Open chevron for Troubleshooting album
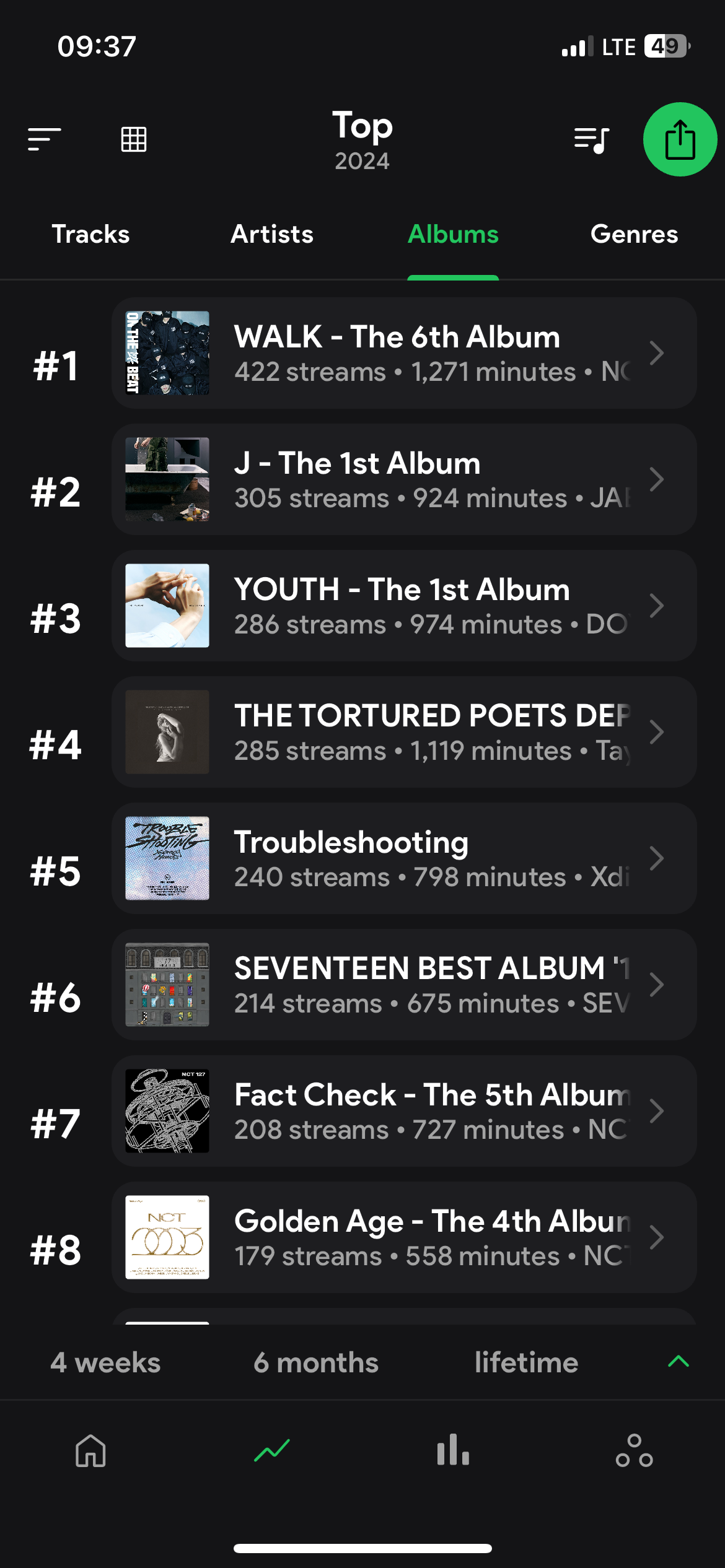The image size is (725, 1568). (656, 858)
